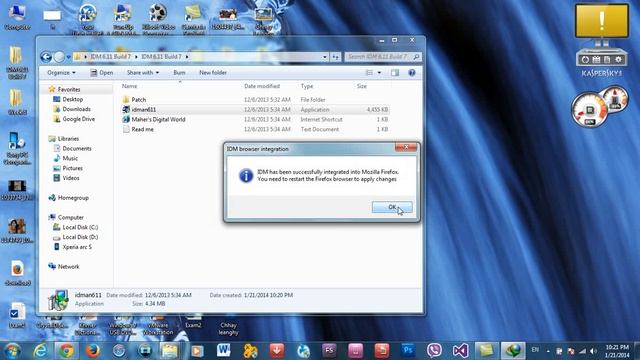Click the EN language indicator
Viewport: 640px width, 360px height.
[x=535, y=350]
